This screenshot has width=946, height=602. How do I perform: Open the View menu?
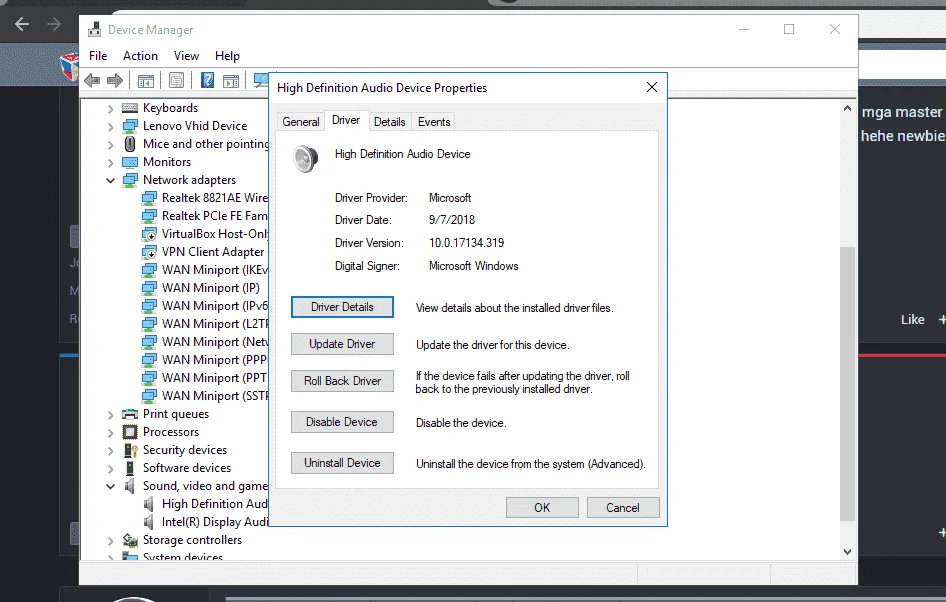pyautogui.click(x=186, y=55)
